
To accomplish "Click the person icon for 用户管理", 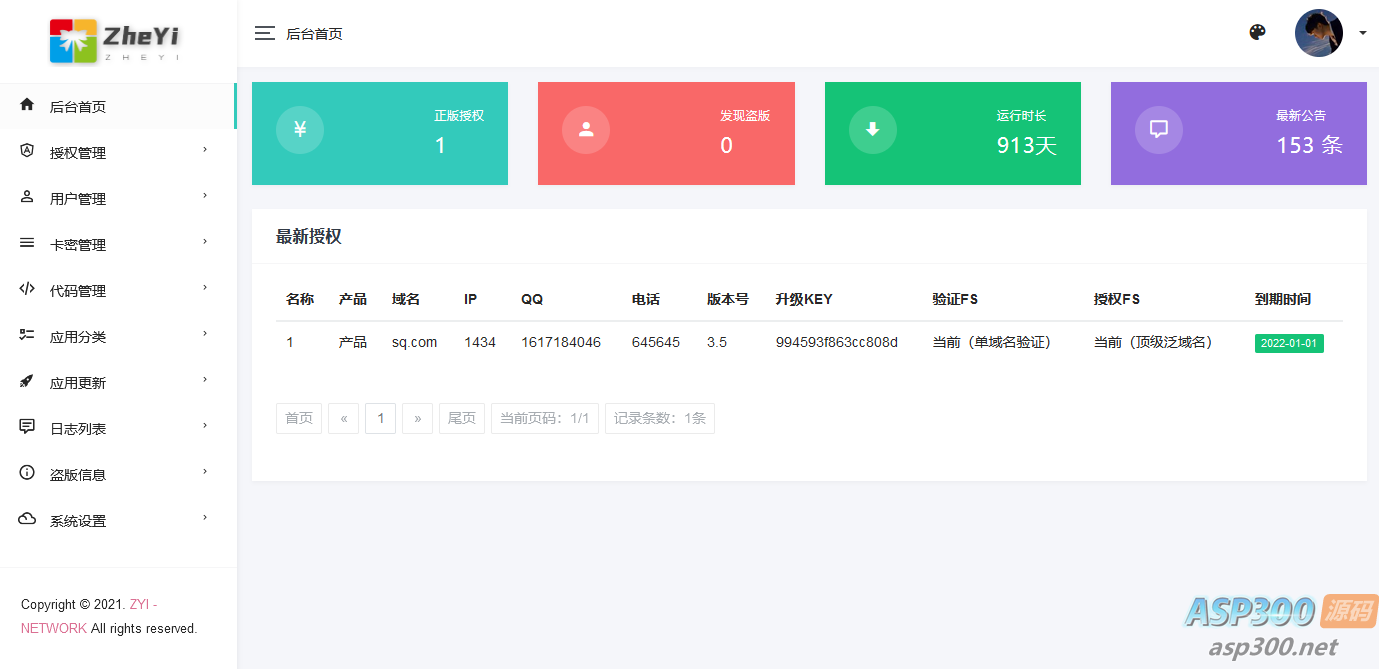I will point(27,197).
